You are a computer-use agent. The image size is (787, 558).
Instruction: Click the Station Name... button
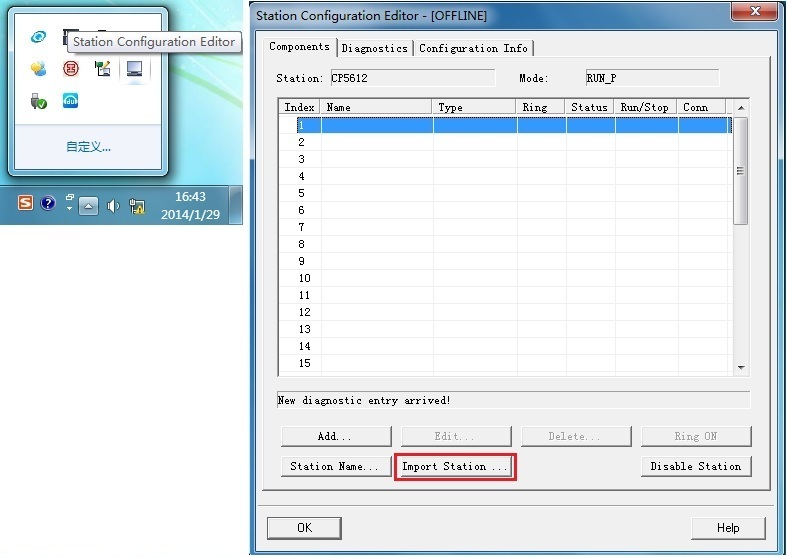(x=336, y=466)
